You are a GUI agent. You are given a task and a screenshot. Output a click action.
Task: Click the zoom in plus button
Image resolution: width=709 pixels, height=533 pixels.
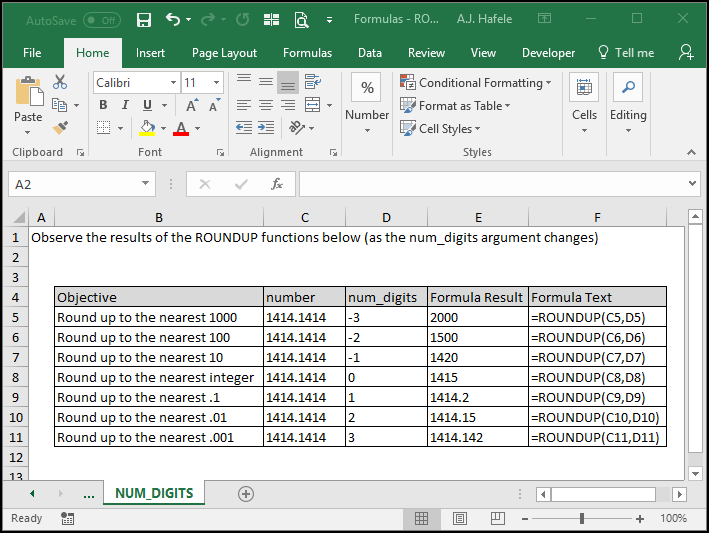pyautogui.click(x=640, y=519)
